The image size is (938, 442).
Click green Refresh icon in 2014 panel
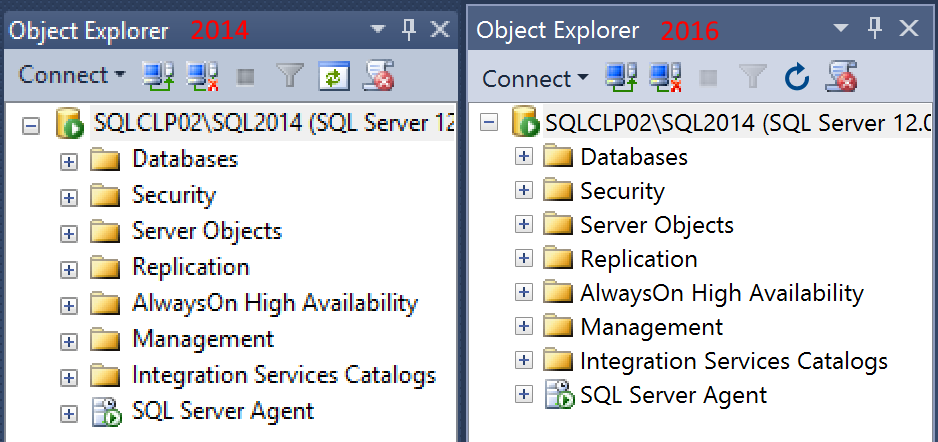pos(333,75)
